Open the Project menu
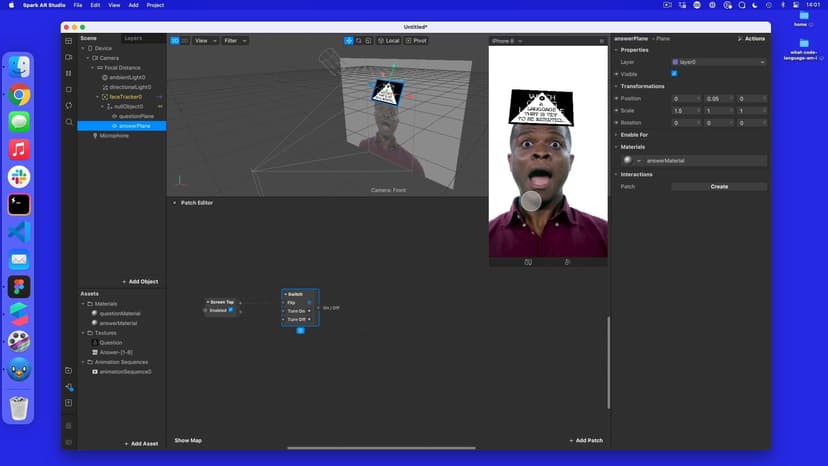The image size is (828, 466). [155, 5]
